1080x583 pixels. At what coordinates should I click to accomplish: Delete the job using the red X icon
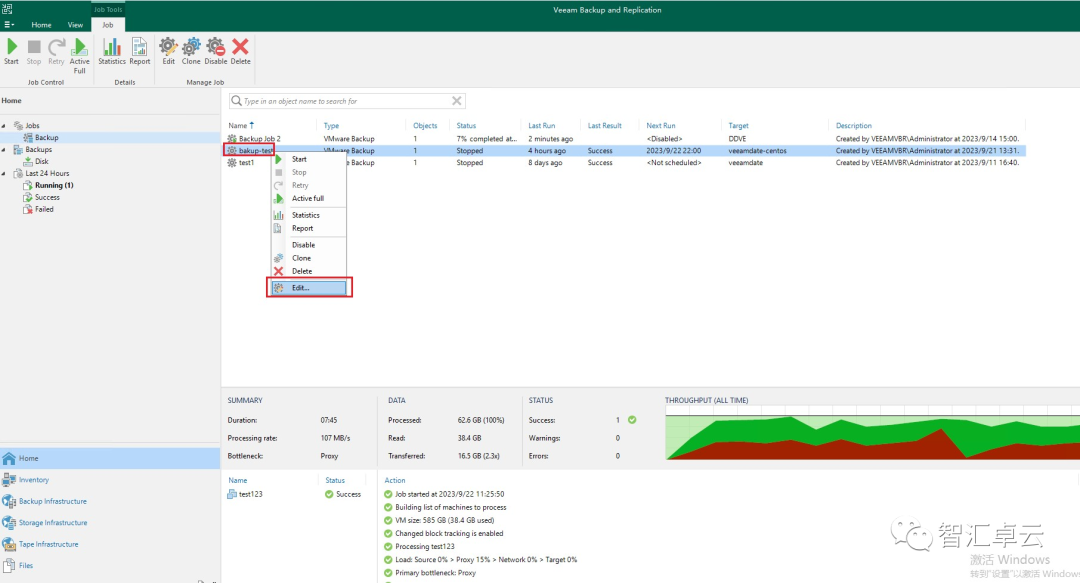point(240,50)
